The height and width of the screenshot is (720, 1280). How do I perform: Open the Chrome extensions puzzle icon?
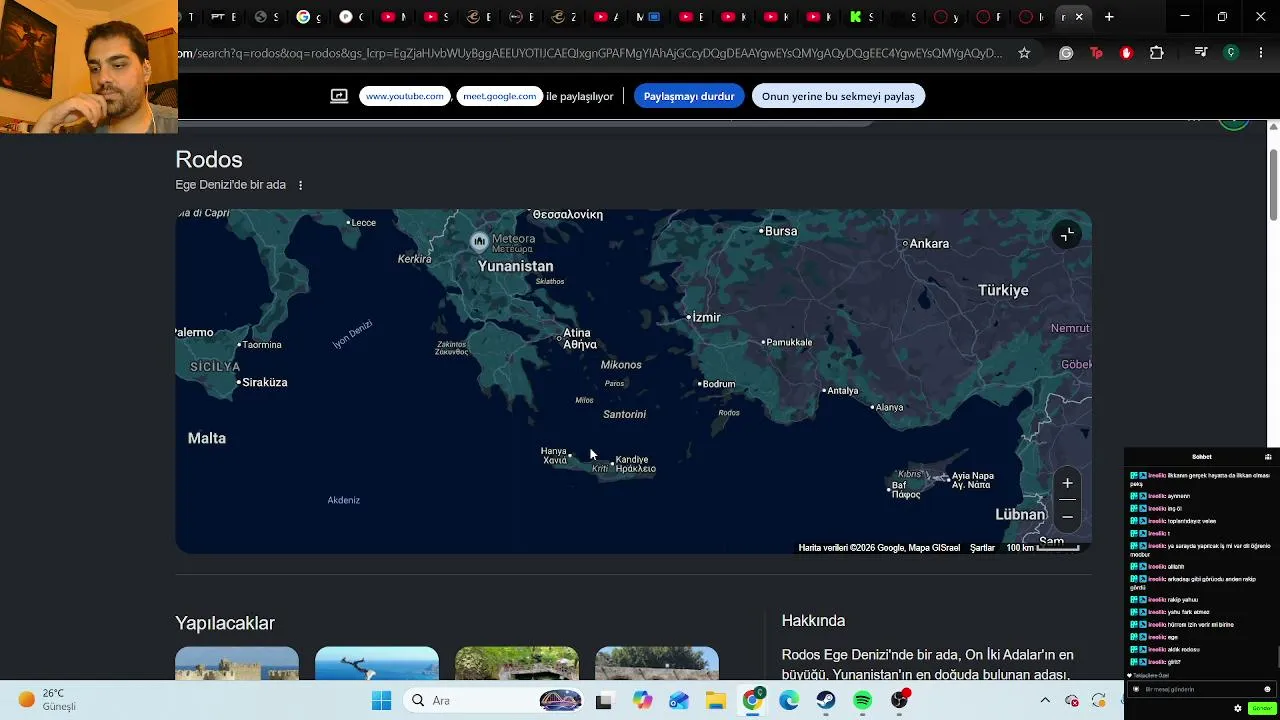pos(1157,53)
